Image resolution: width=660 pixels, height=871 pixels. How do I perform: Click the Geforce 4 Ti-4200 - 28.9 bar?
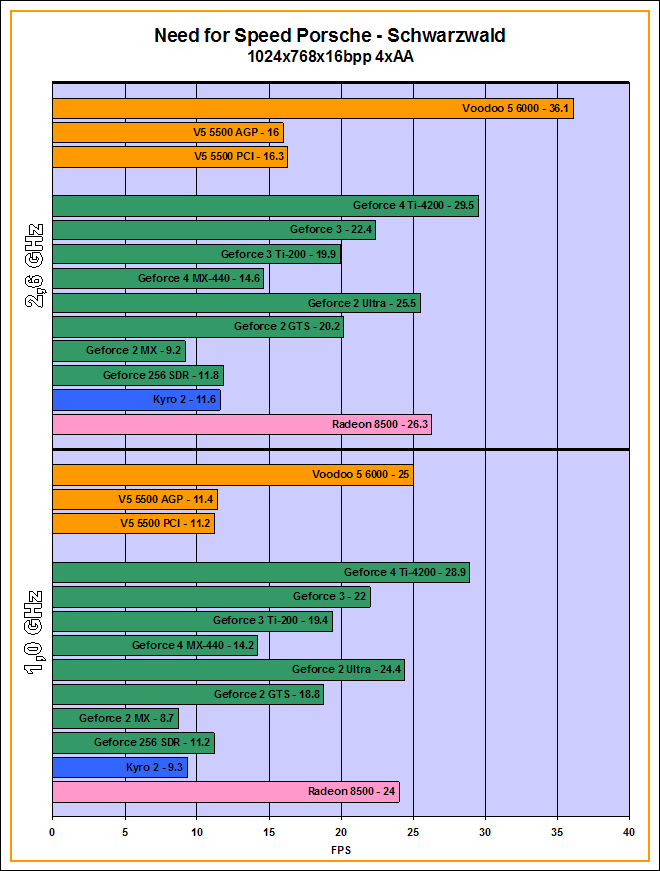(260, 572)
